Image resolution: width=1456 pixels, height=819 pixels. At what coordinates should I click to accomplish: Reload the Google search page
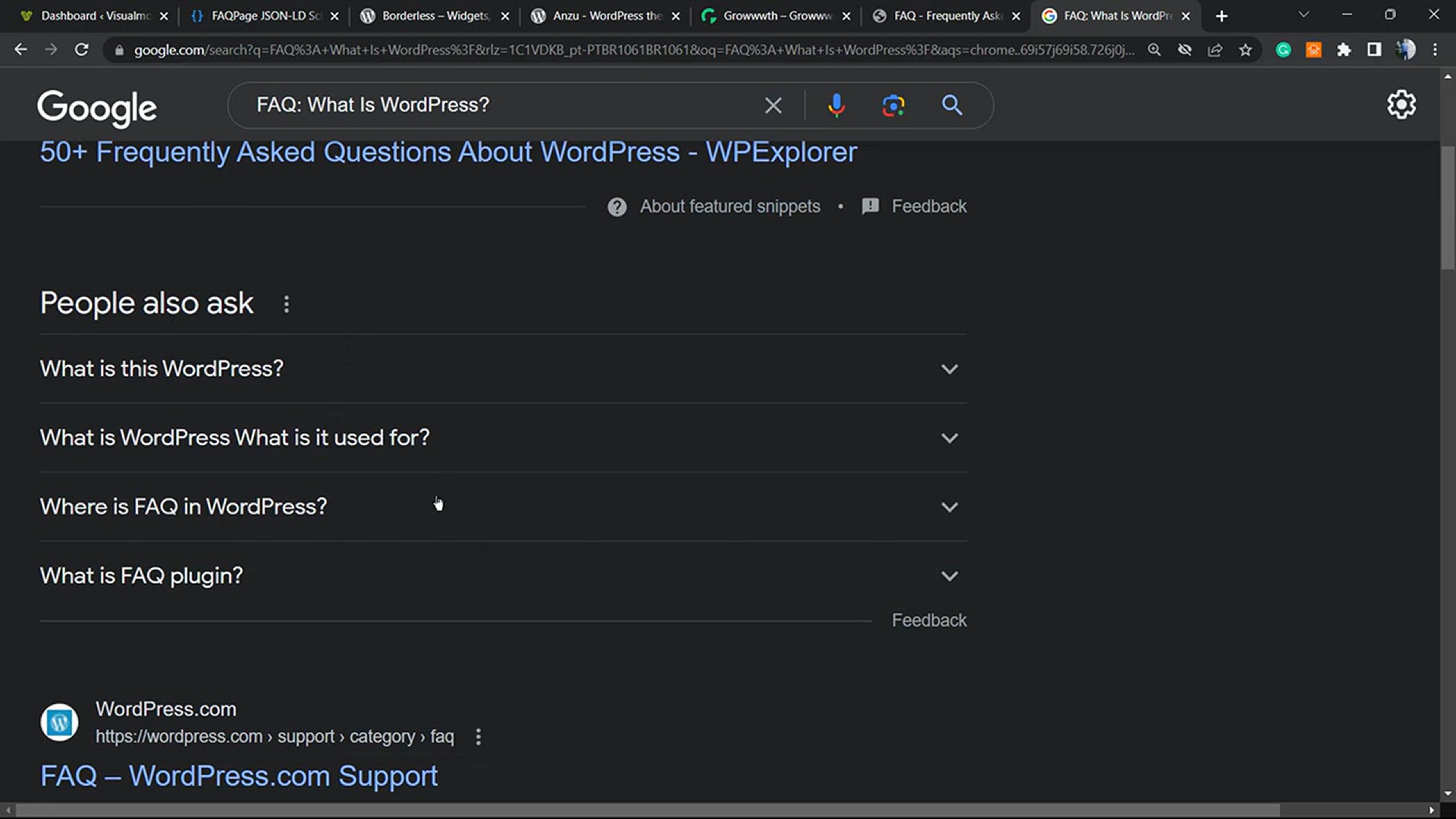[x=81, y=50]
